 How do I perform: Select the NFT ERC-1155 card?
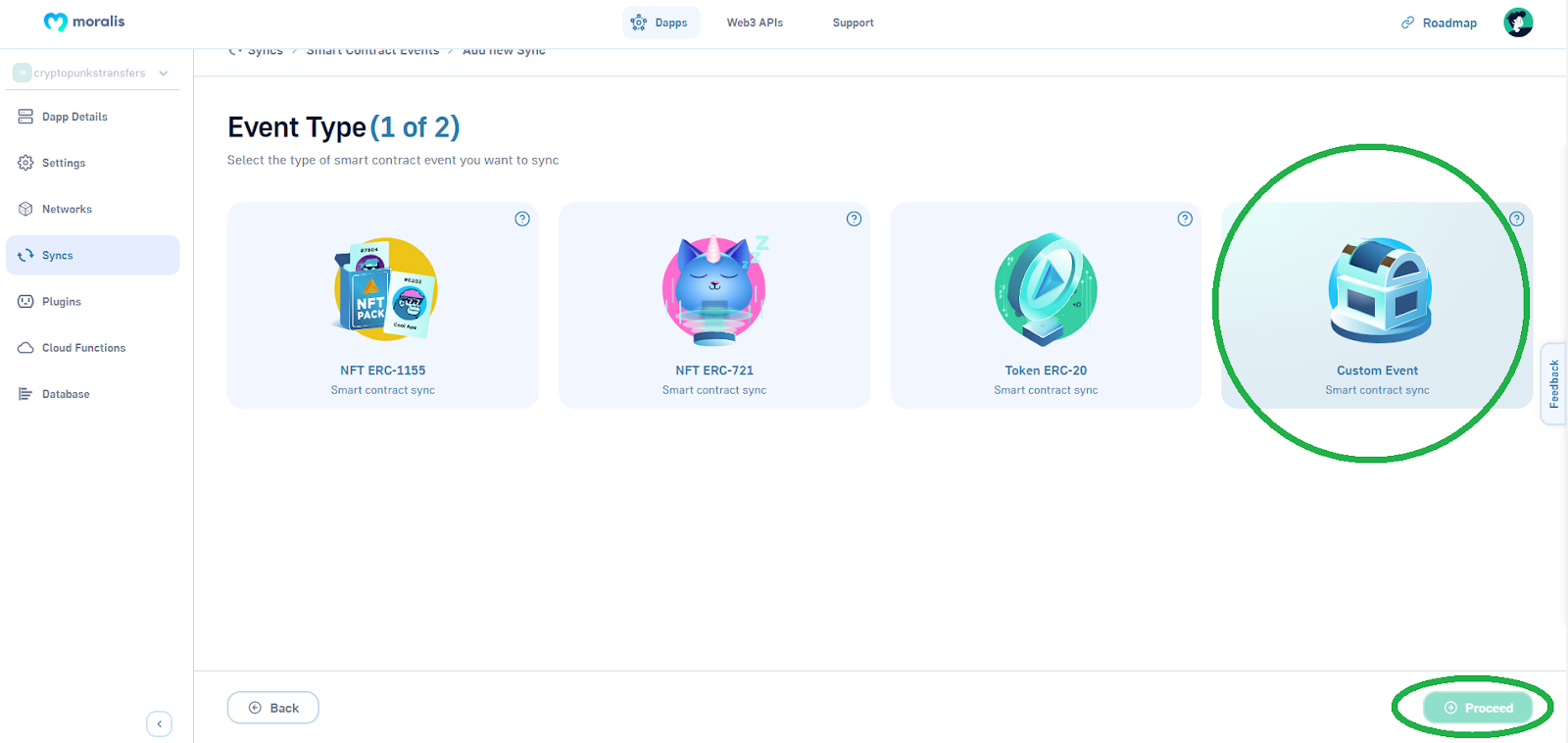pos(382,305)
